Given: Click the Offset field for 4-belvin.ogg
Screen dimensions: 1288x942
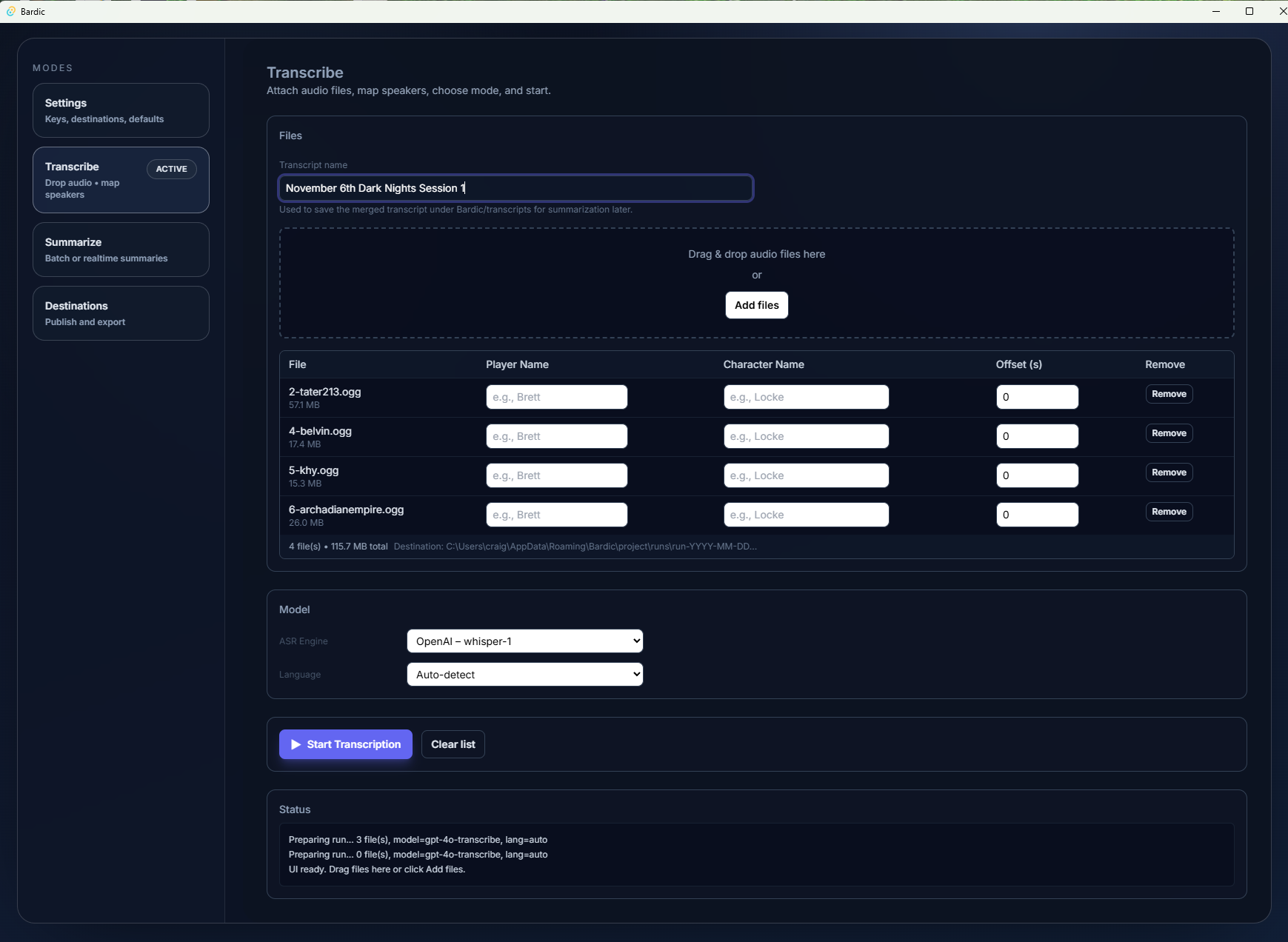Looking at the screenshot, I should 1037,436.
